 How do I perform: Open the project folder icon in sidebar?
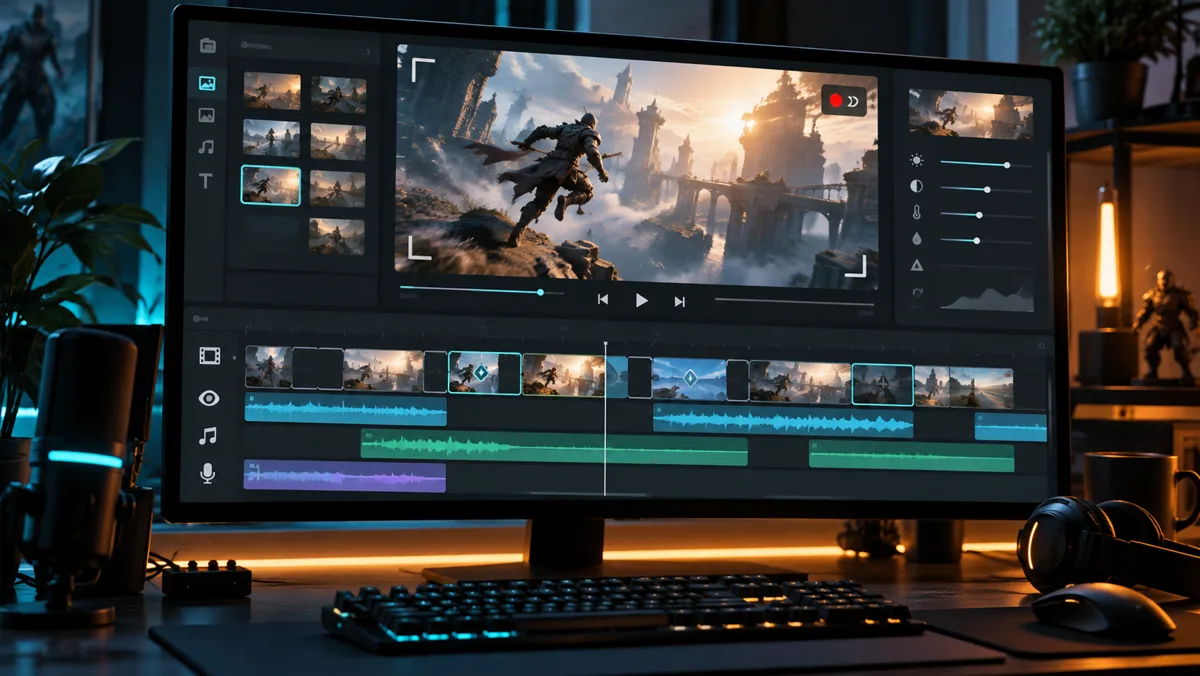[x=207, y=45]
